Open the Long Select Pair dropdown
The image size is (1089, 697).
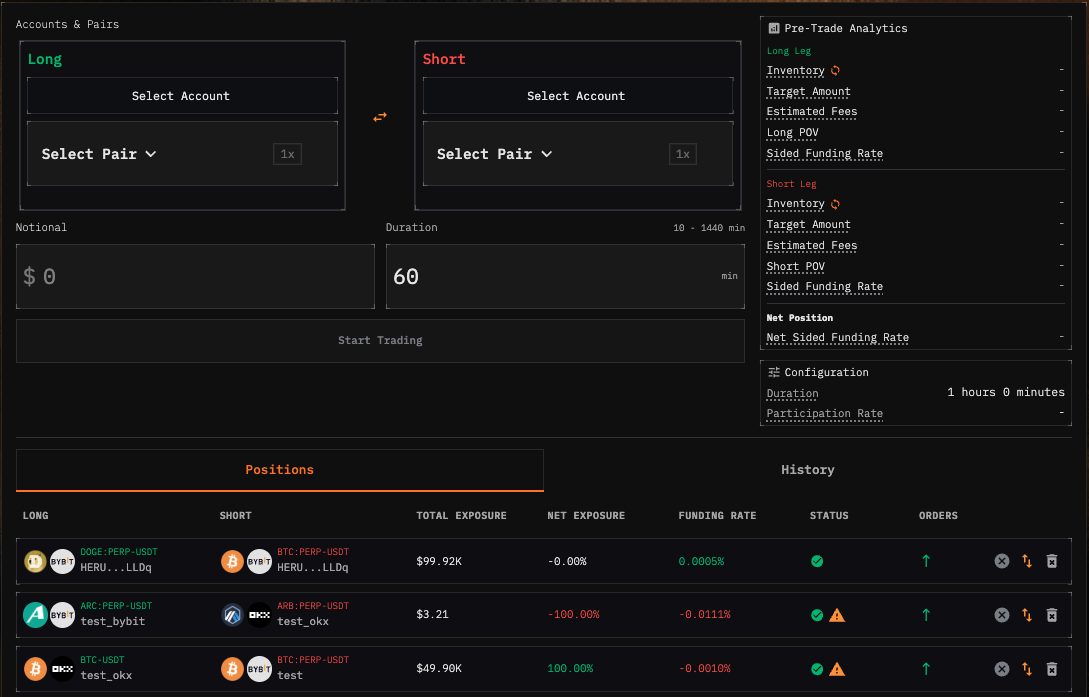(99, 154)
